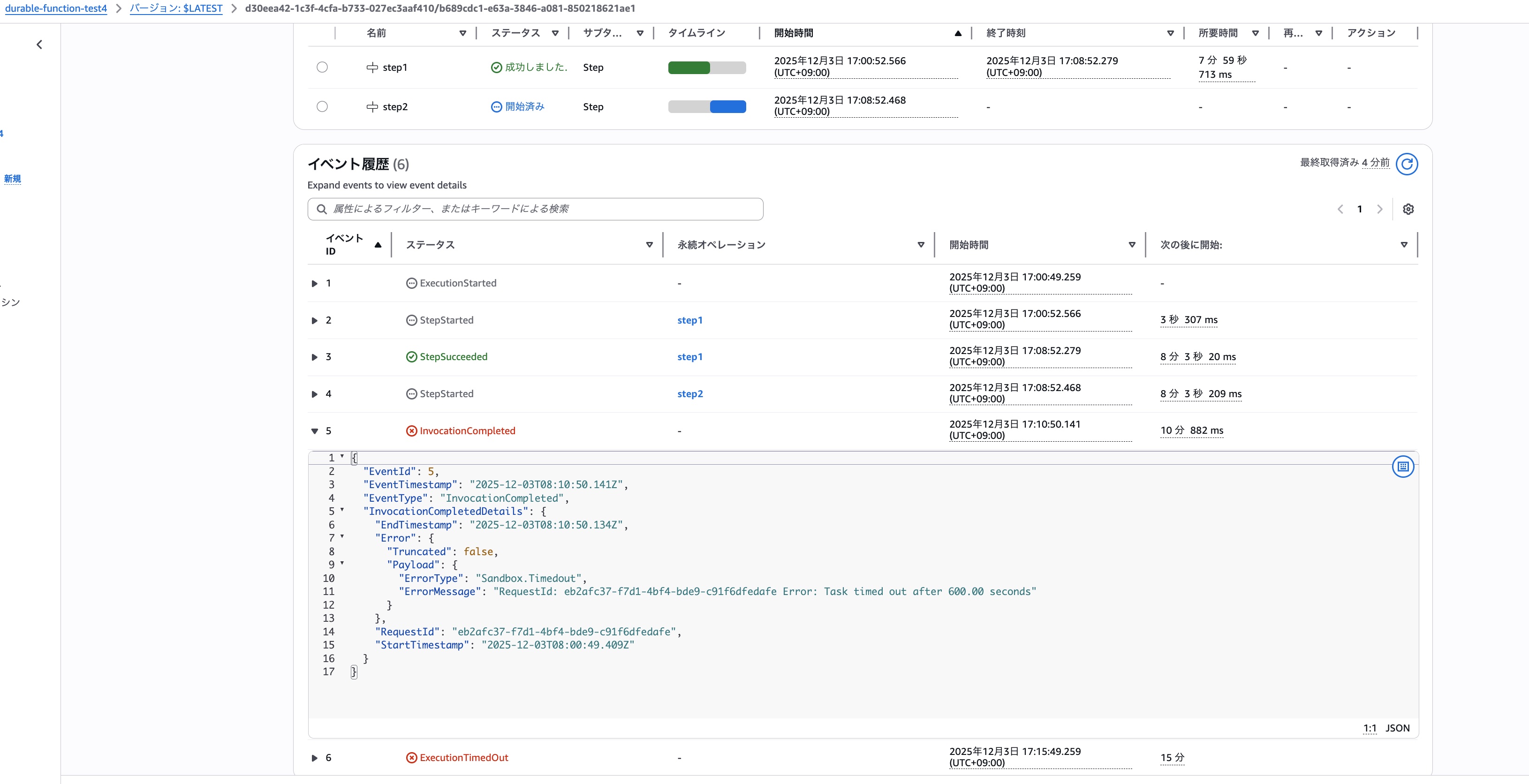Open event history preferences gear

[x=1408, y=209]
